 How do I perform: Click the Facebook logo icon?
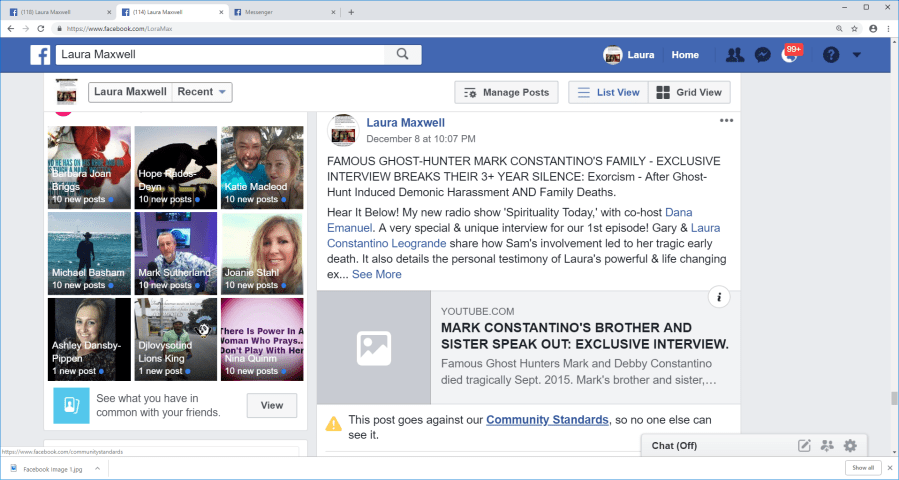point(40,55)
